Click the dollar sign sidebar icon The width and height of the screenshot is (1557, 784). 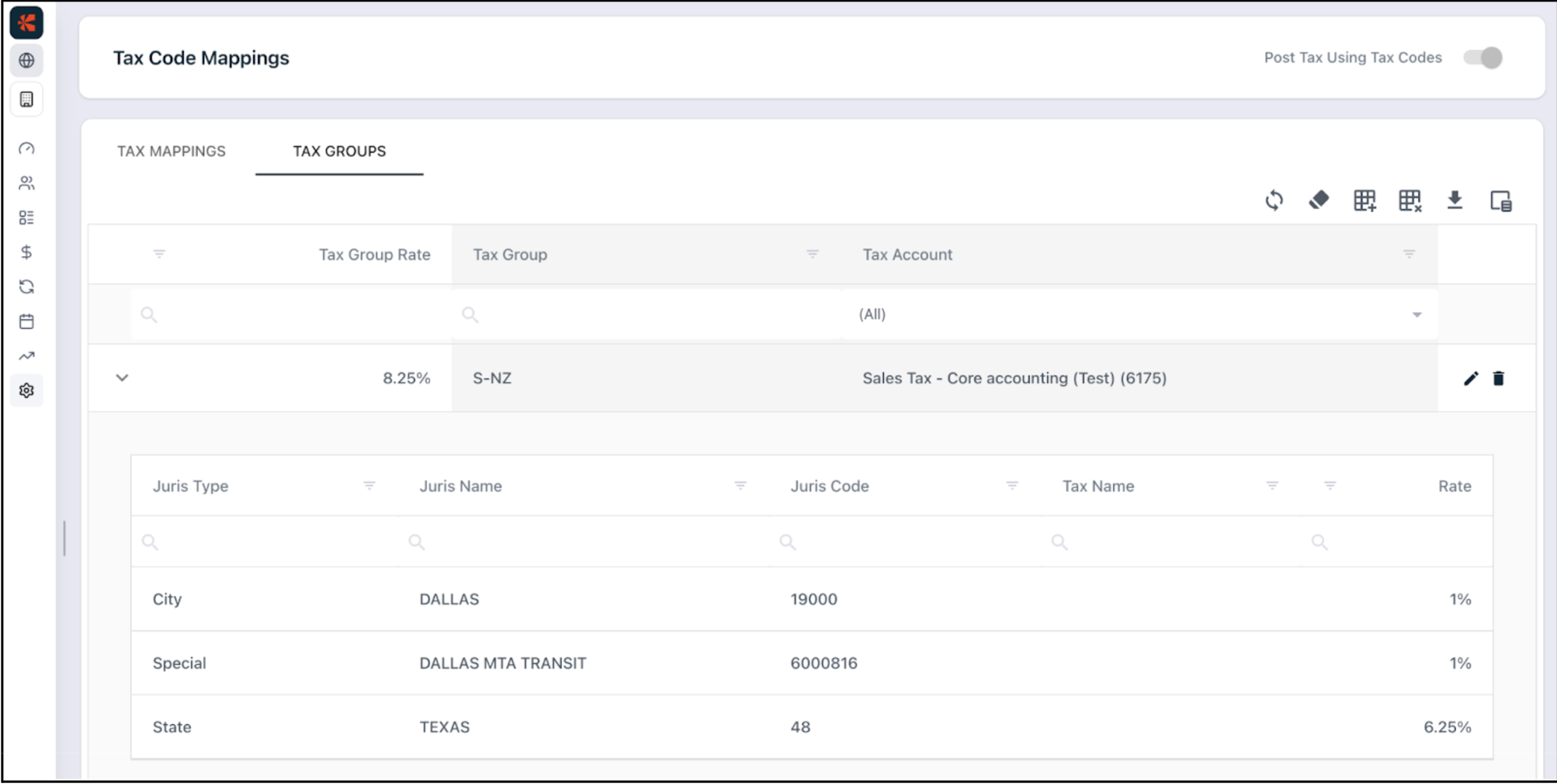point(27,252)
